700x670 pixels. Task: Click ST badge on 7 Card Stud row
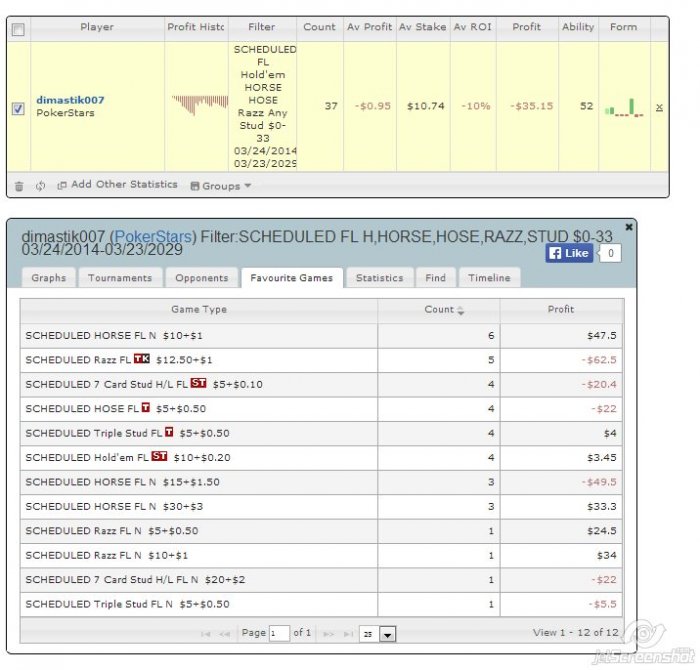198,383
